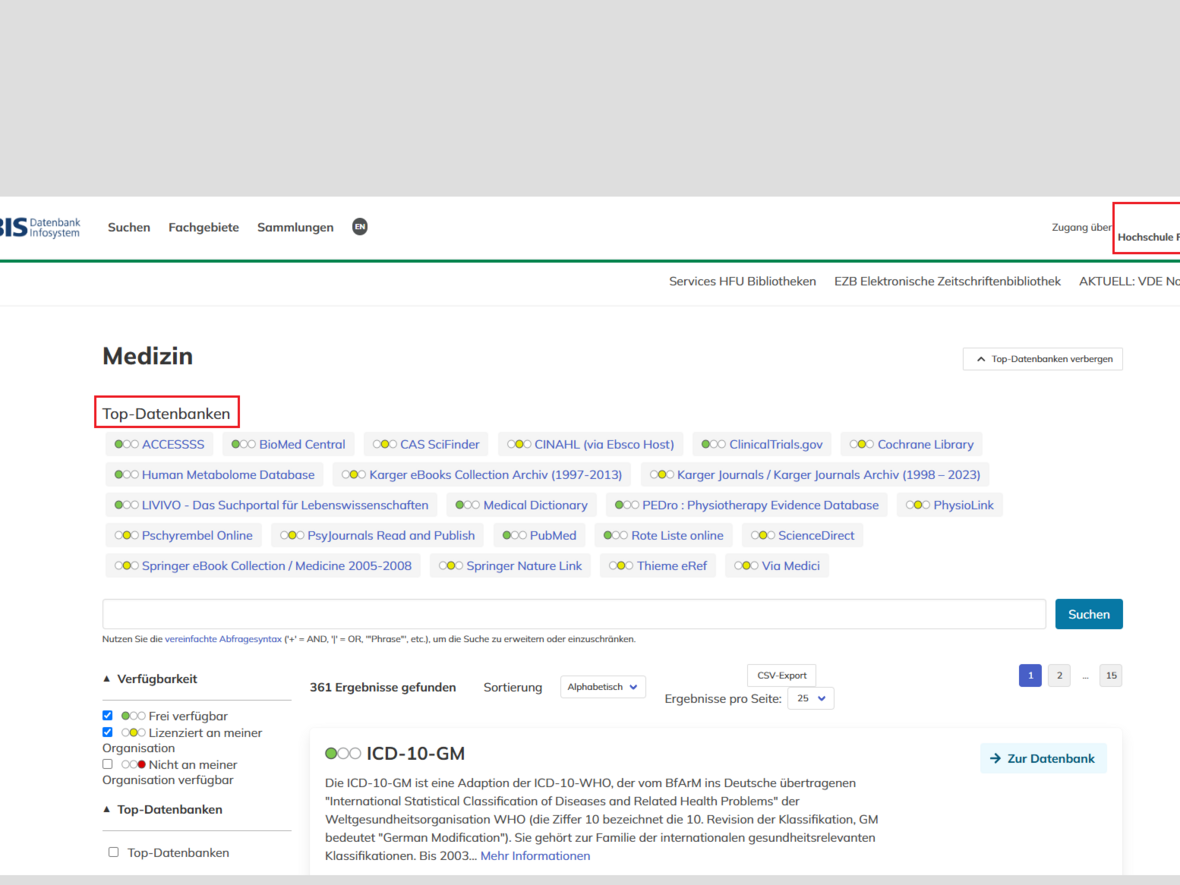Open Thieme eRef database
This screenshot has width=1180, height=885.
point(658,566)
